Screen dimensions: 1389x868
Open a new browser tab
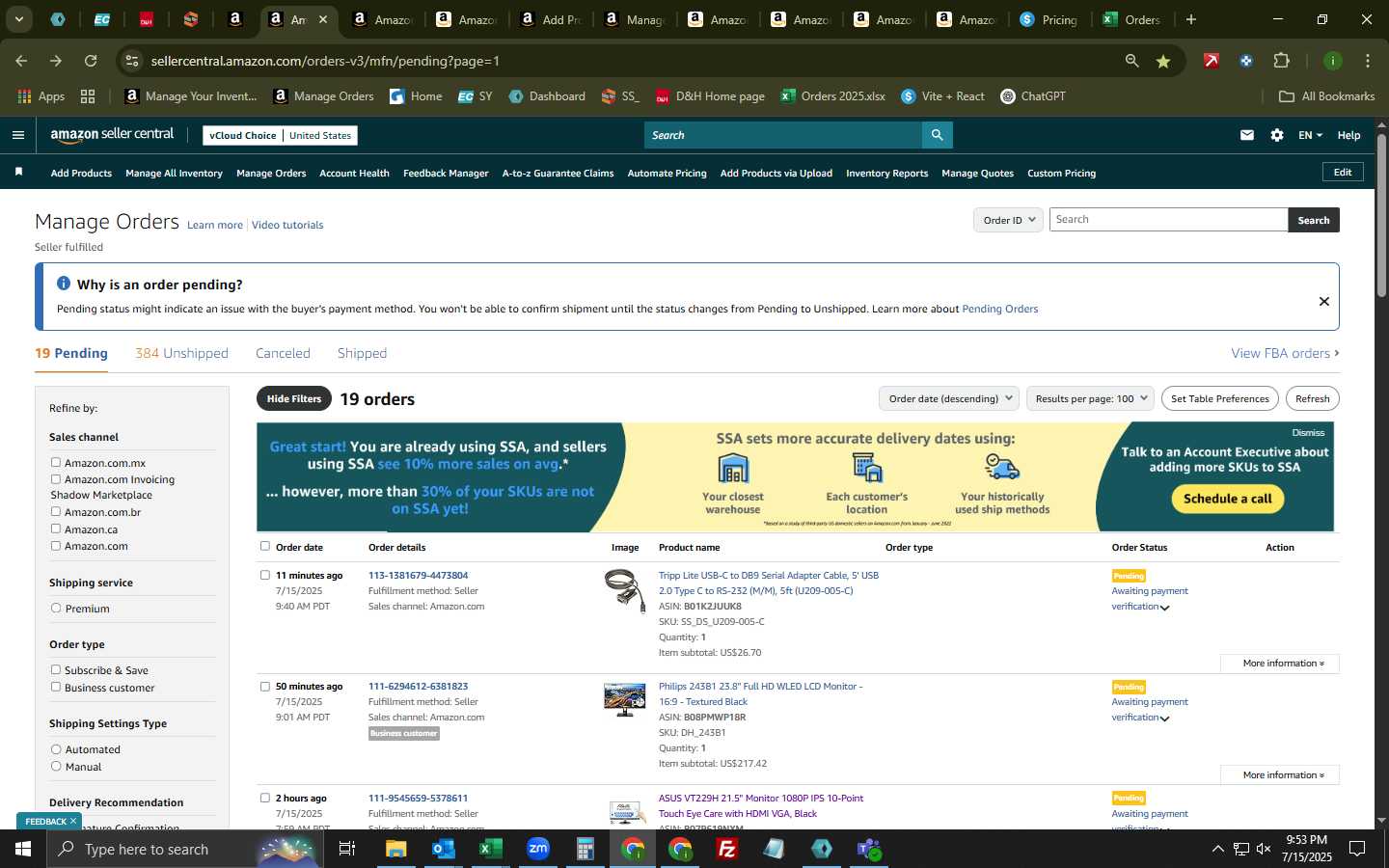1191,19
